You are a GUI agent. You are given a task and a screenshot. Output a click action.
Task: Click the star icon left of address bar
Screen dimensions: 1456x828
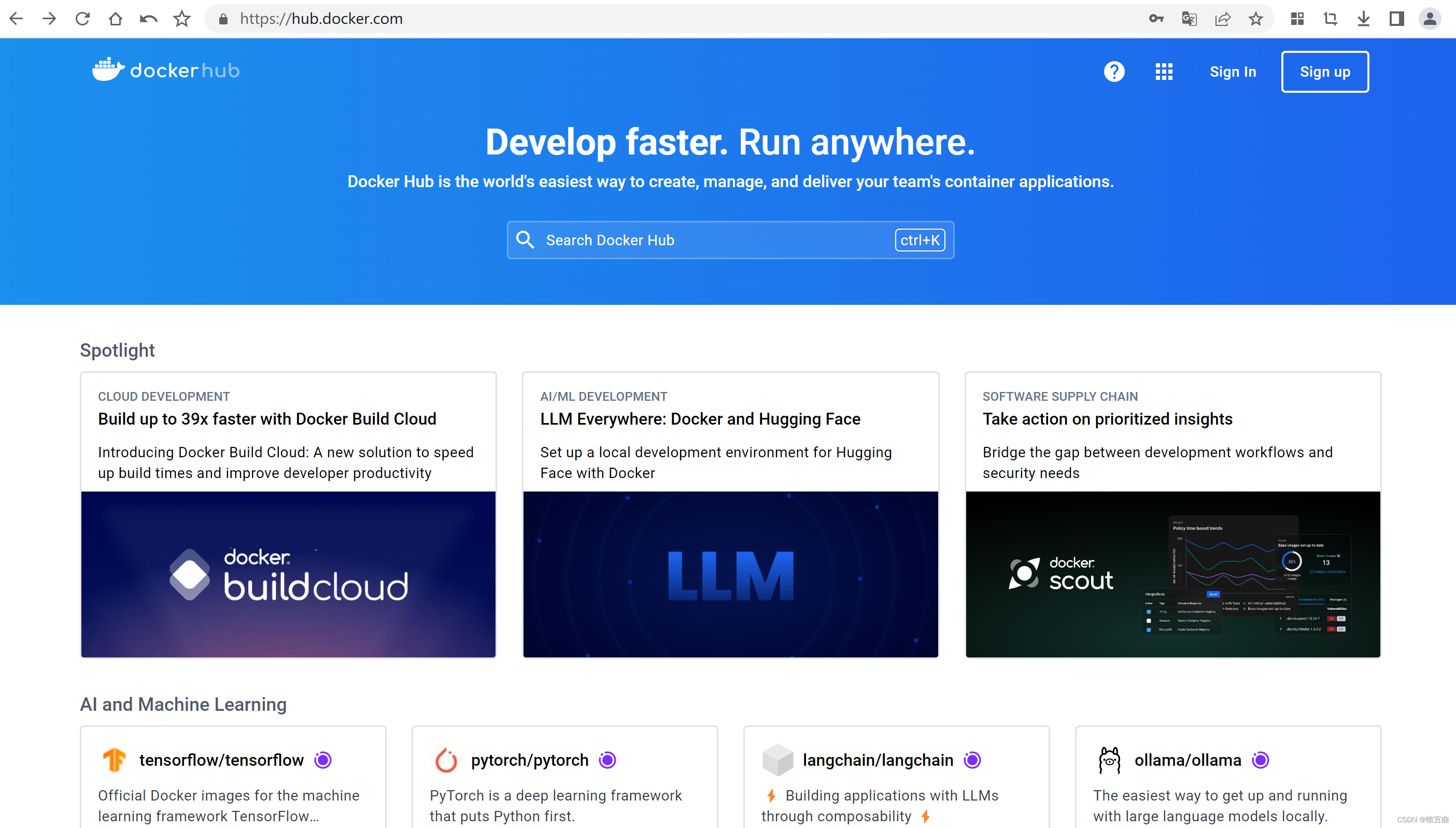[182, 19]
